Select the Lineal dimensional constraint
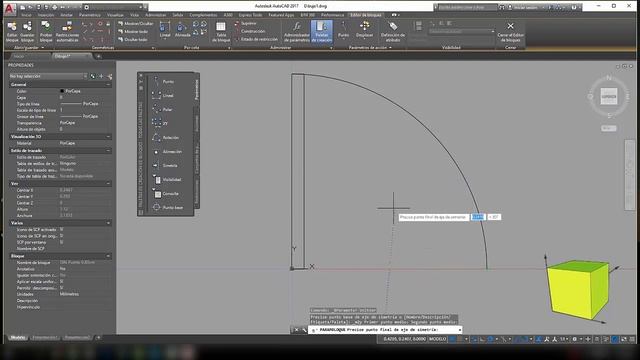The width and height of the screenshot is (640, 360). [165, 29]
